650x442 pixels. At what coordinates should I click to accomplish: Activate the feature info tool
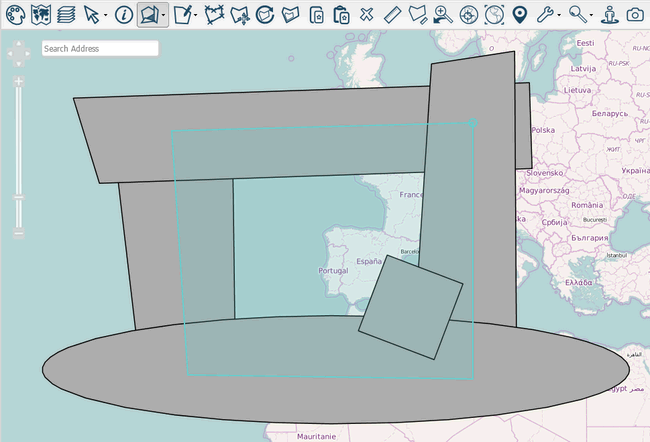click(123, 14)
